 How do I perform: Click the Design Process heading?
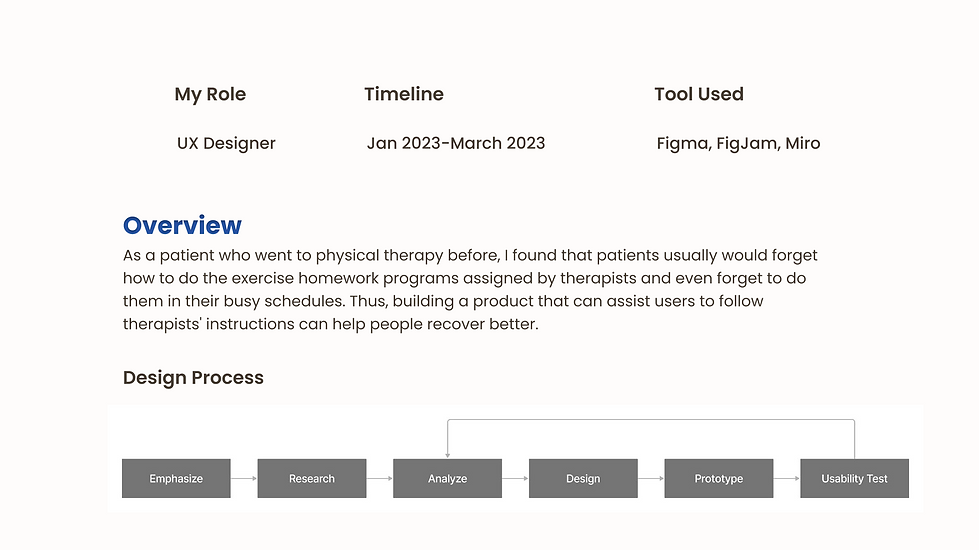coord(193,378)
